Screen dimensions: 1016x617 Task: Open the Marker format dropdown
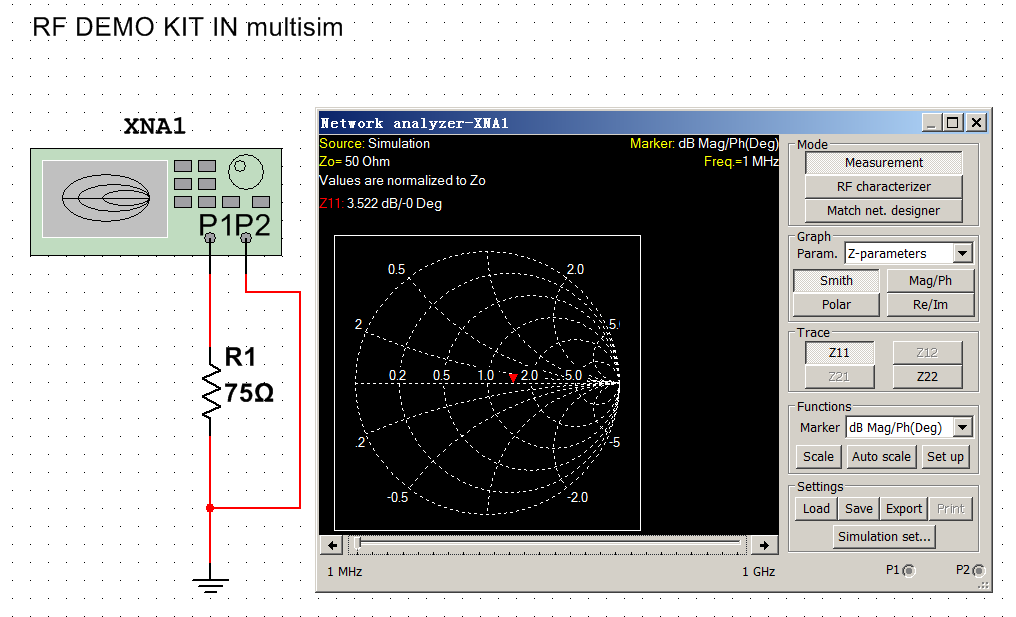[963, 427]
